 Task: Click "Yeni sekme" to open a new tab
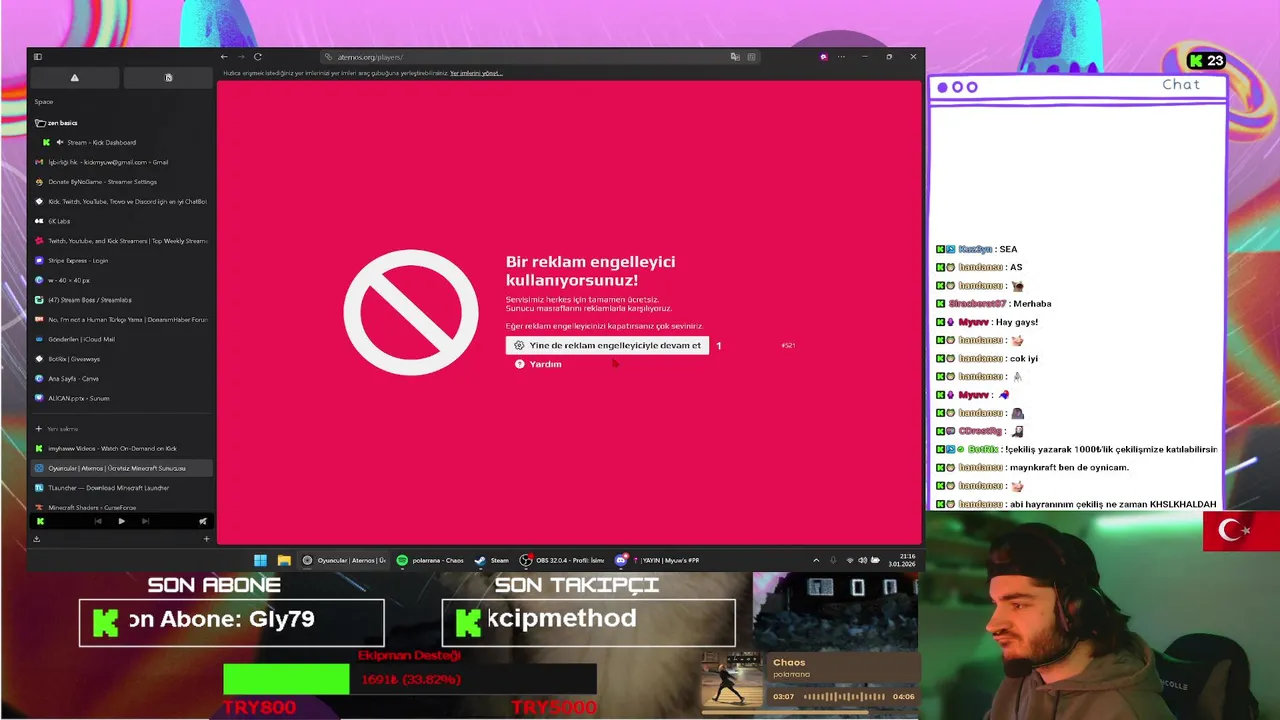[x=122, y=429]
